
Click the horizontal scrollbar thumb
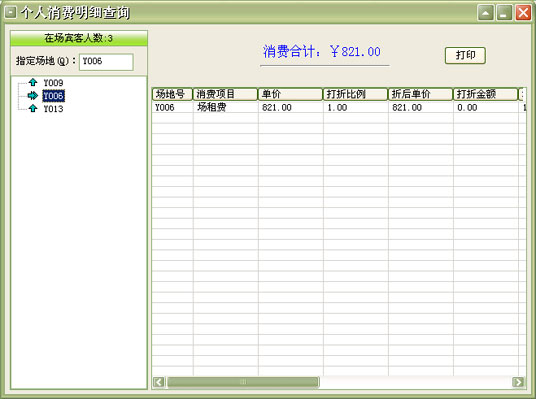(243, 382)
